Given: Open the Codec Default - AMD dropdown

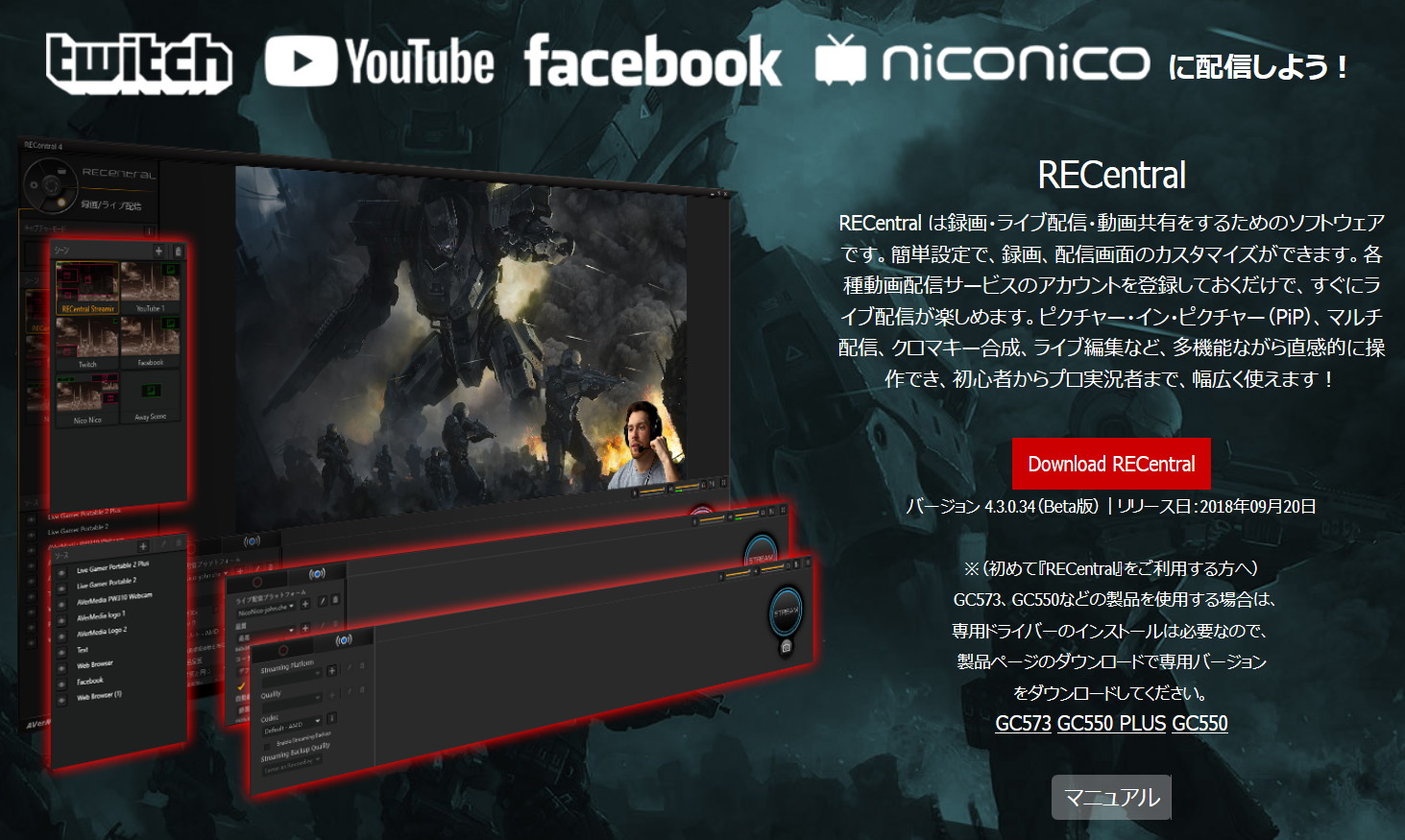Looking at the screenshot, I should tap(292, 727).
